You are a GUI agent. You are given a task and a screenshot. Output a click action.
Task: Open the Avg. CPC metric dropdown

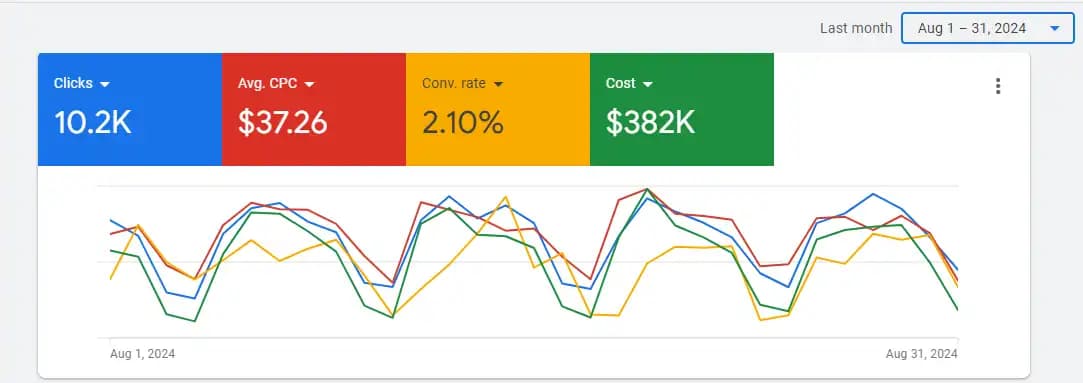tap(276, 84)
